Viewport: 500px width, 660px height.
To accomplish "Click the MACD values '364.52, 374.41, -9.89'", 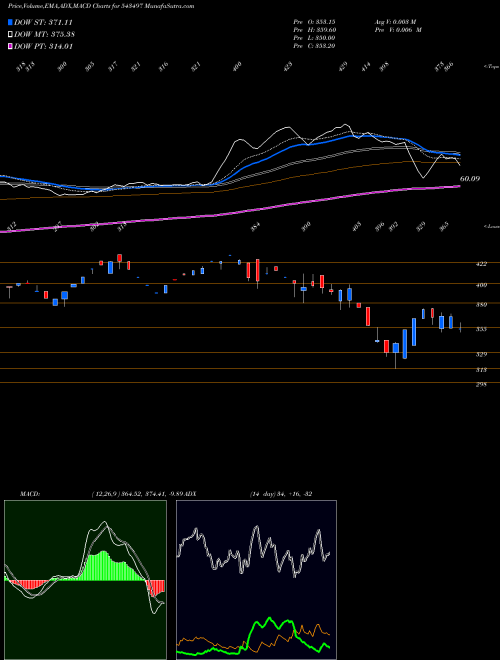I will click(x=154, y=493).
